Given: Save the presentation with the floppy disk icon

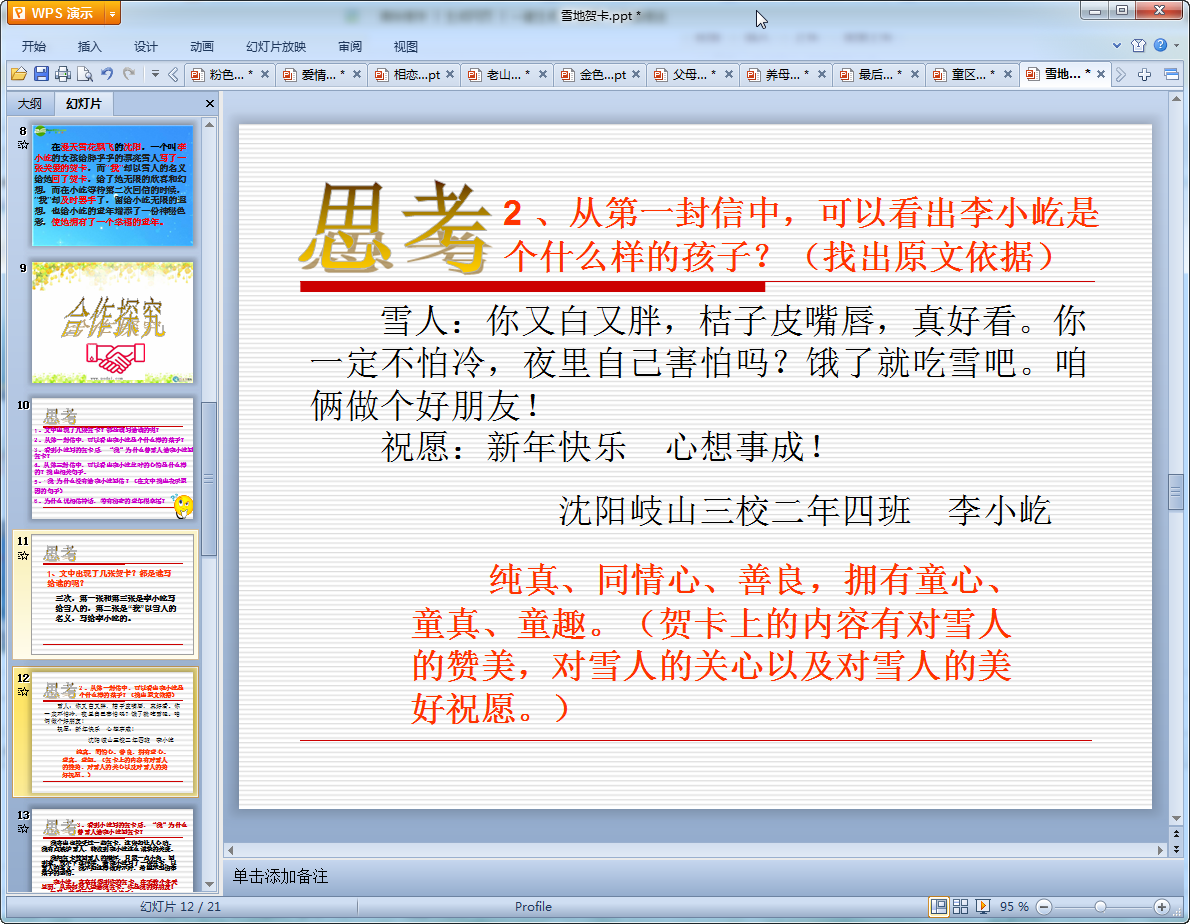Looking at the screenshot, I should point(41,74).
